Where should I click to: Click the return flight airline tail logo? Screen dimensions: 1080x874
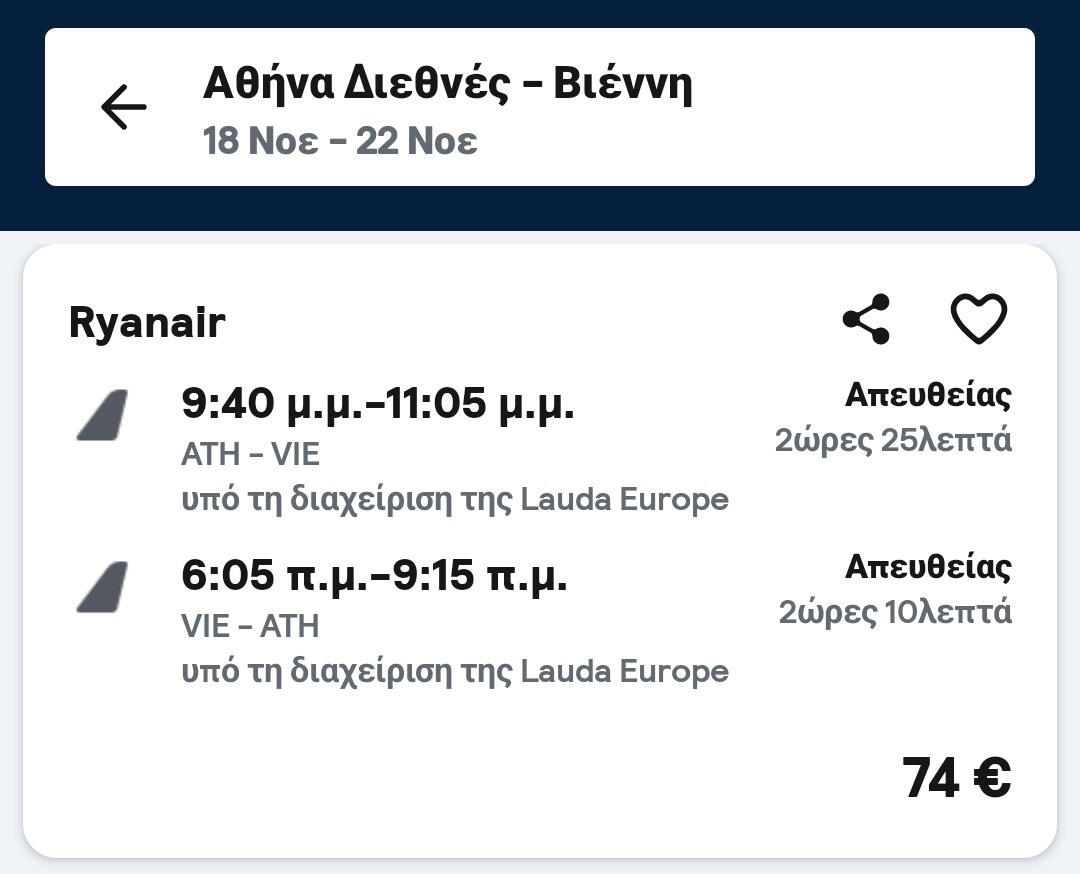coord(103,587)
